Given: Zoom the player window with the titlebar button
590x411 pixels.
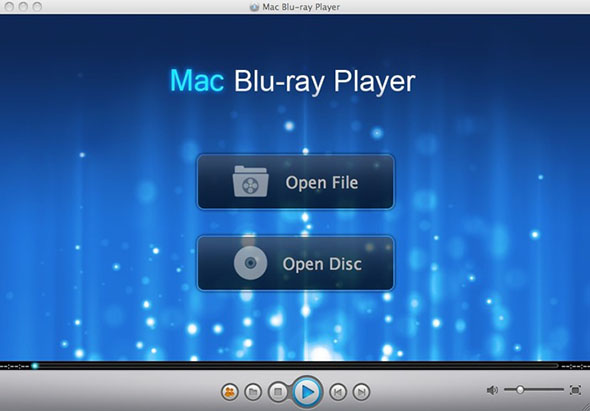Looking at the screenshot, I should 37,6.
